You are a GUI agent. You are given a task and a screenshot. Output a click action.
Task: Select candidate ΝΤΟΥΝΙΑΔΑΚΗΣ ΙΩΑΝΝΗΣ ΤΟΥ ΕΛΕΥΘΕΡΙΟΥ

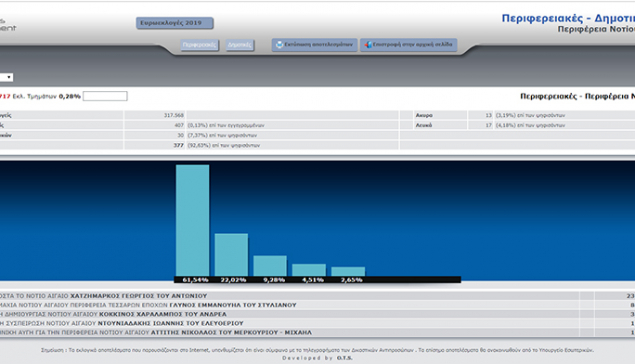click(170, 323)
